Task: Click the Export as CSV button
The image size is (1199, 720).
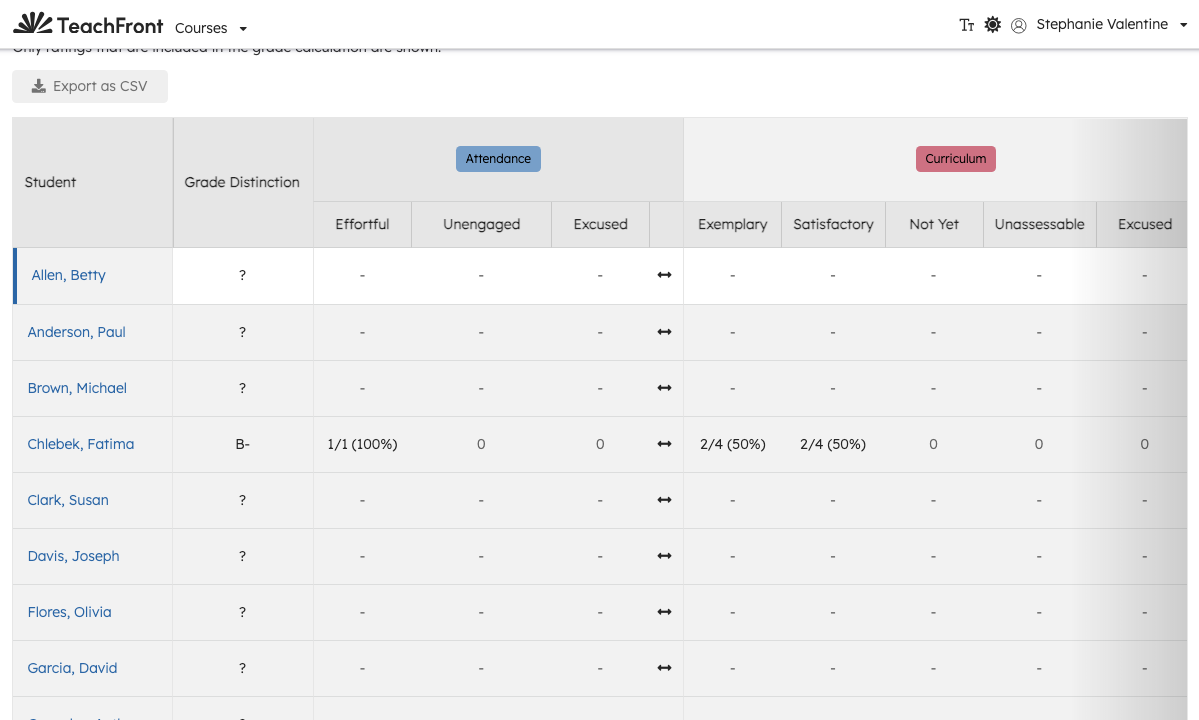Action: pos(90,86)
